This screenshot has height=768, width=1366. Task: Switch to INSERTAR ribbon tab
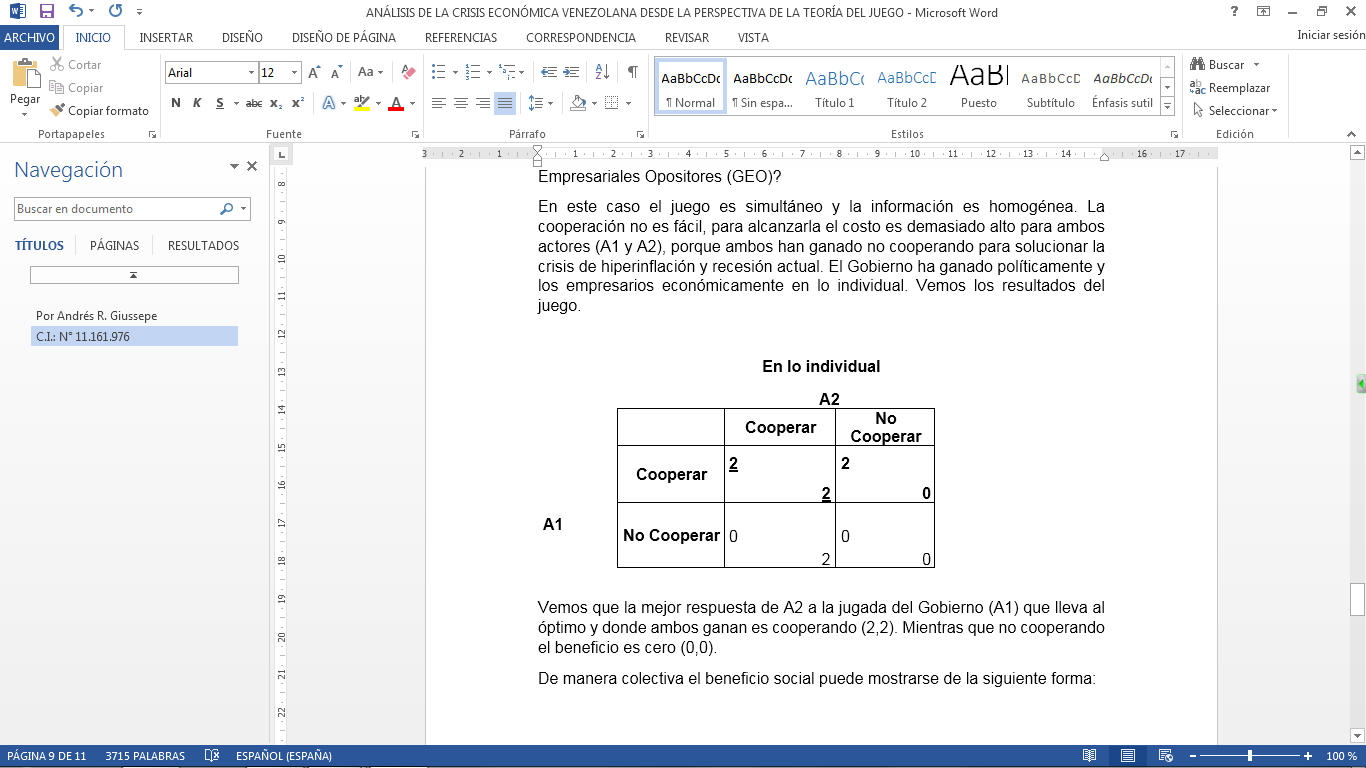[x=166, y=38]
